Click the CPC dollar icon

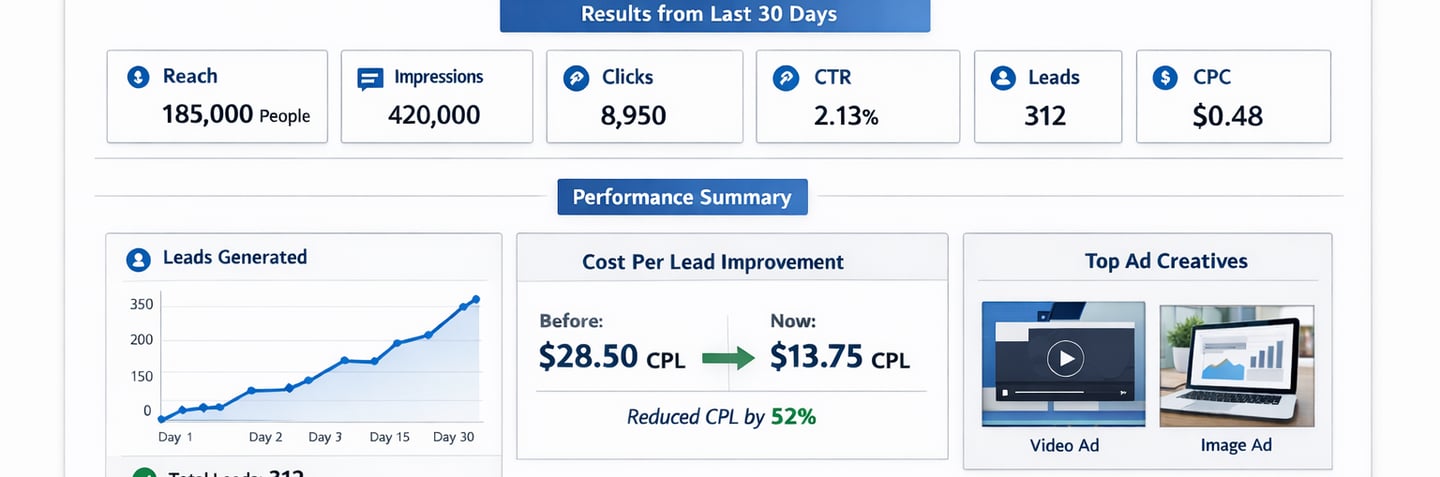(1165, 78)
